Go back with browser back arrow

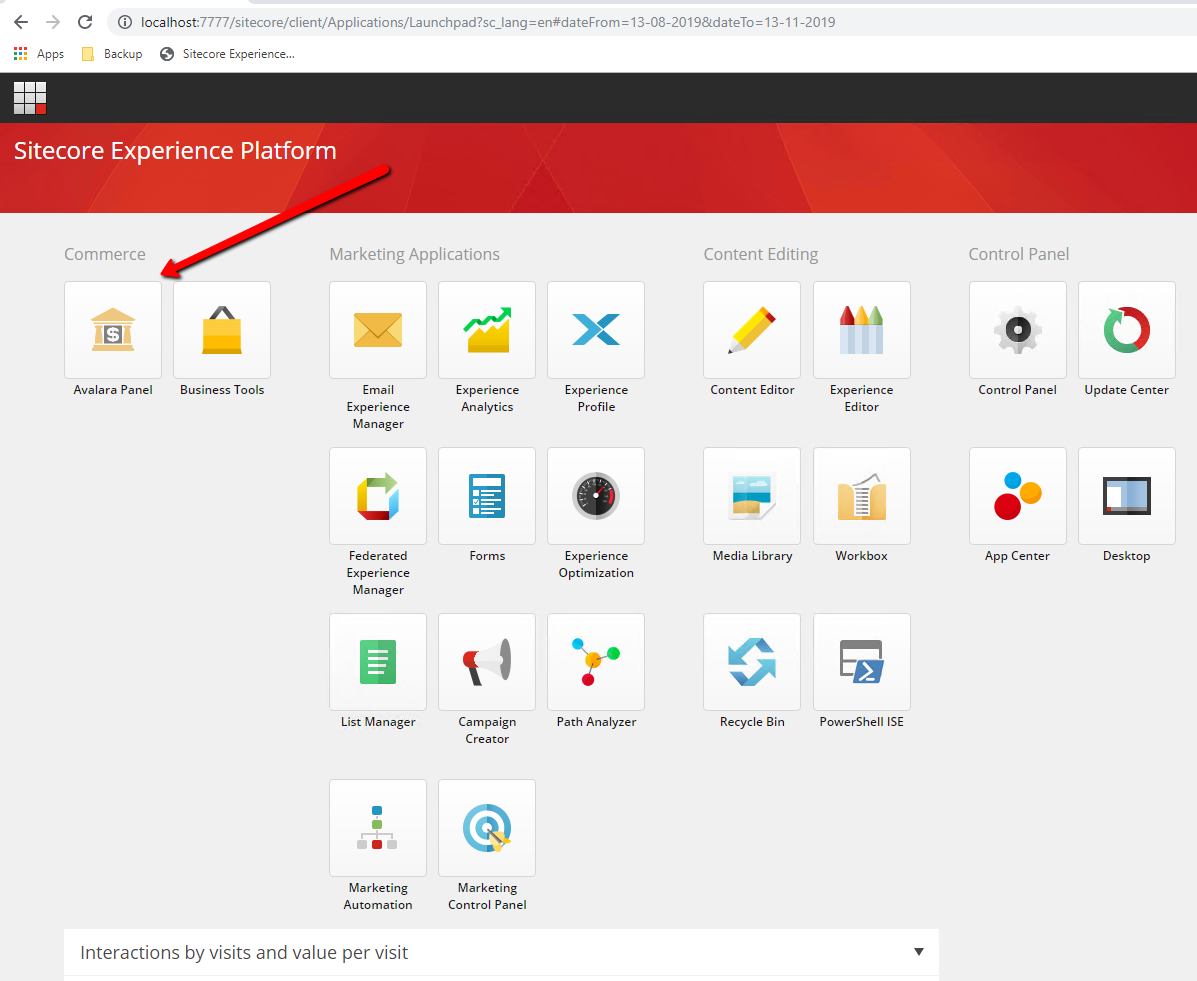[x=21, y=22]
